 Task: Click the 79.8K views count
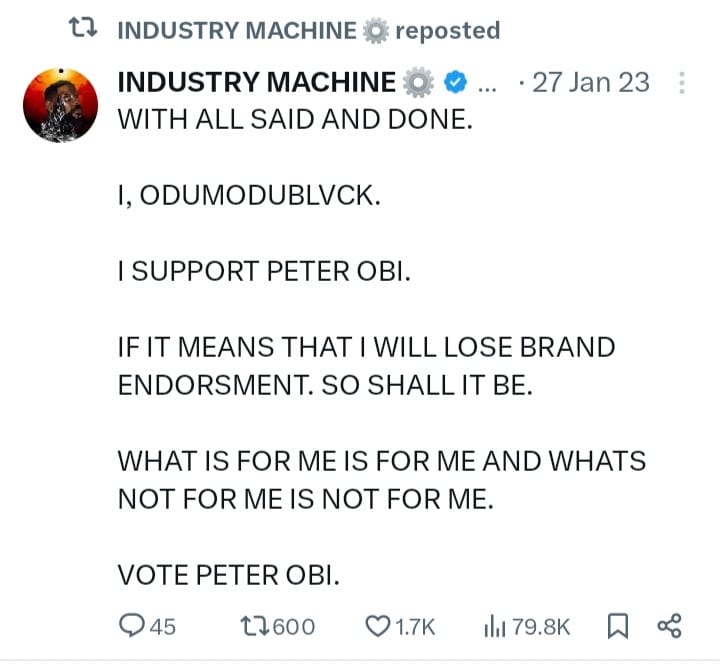point(541,626)
